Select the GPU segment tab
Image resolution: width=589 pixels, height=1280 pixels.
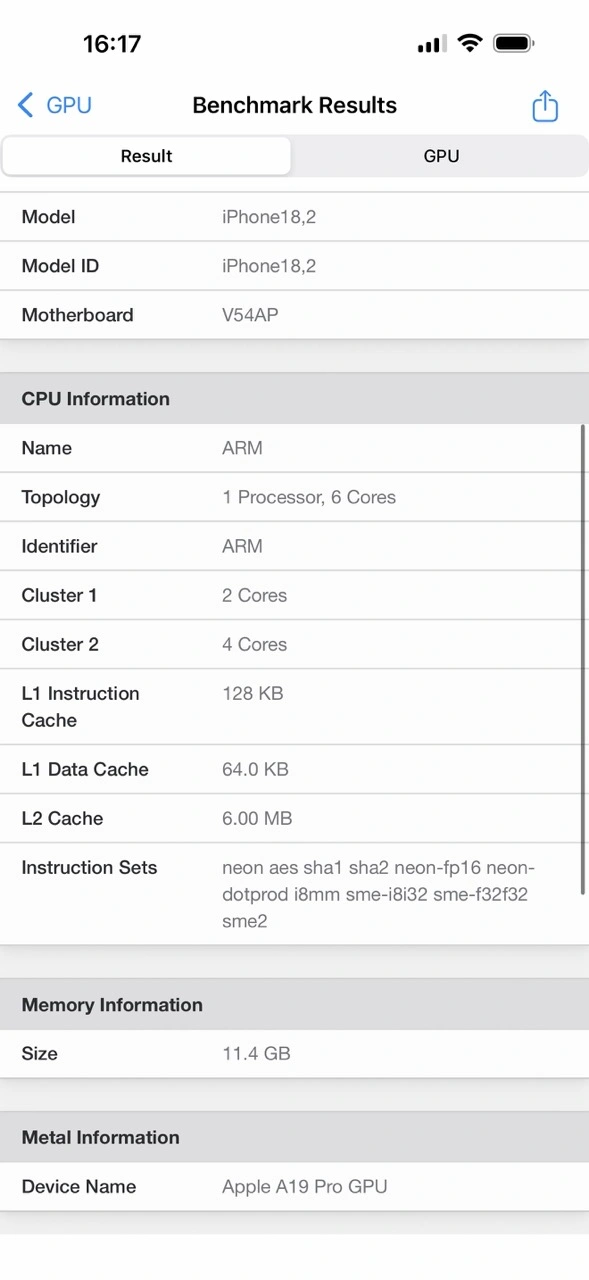(x=440, y=156)
